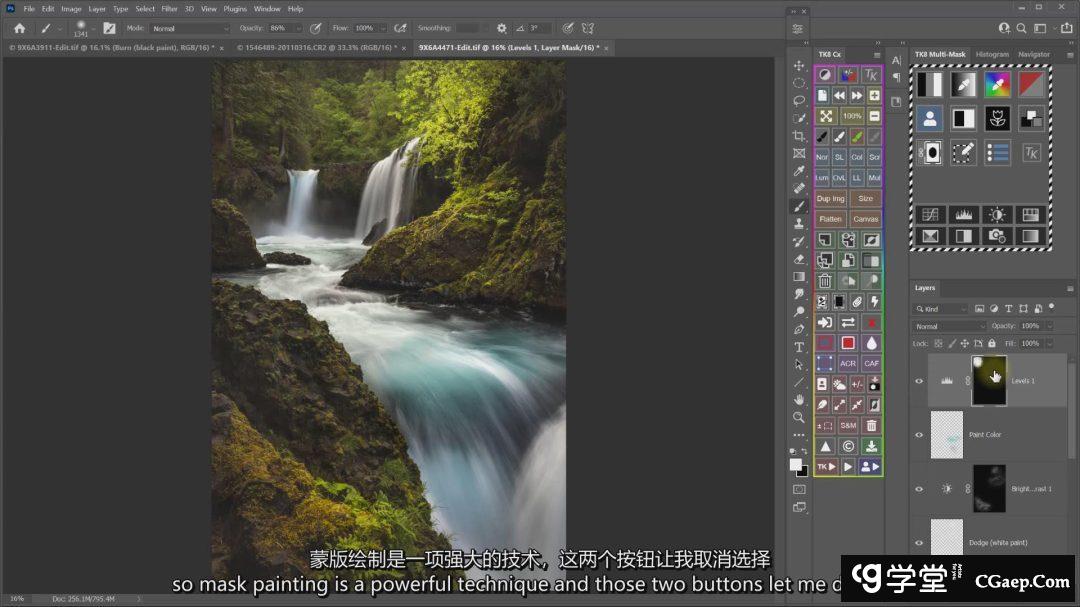The height and width of the screenshot is (607, 1080).
Task: Switch to the Histogram tab
Action: coord(992,54)
